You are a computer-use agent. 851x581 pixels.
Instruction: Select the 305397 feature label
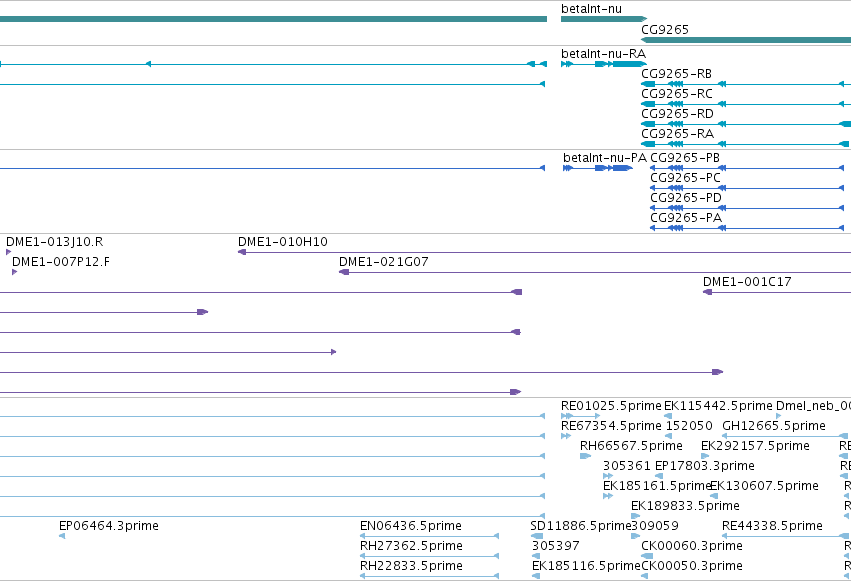(x=556, y=546)
